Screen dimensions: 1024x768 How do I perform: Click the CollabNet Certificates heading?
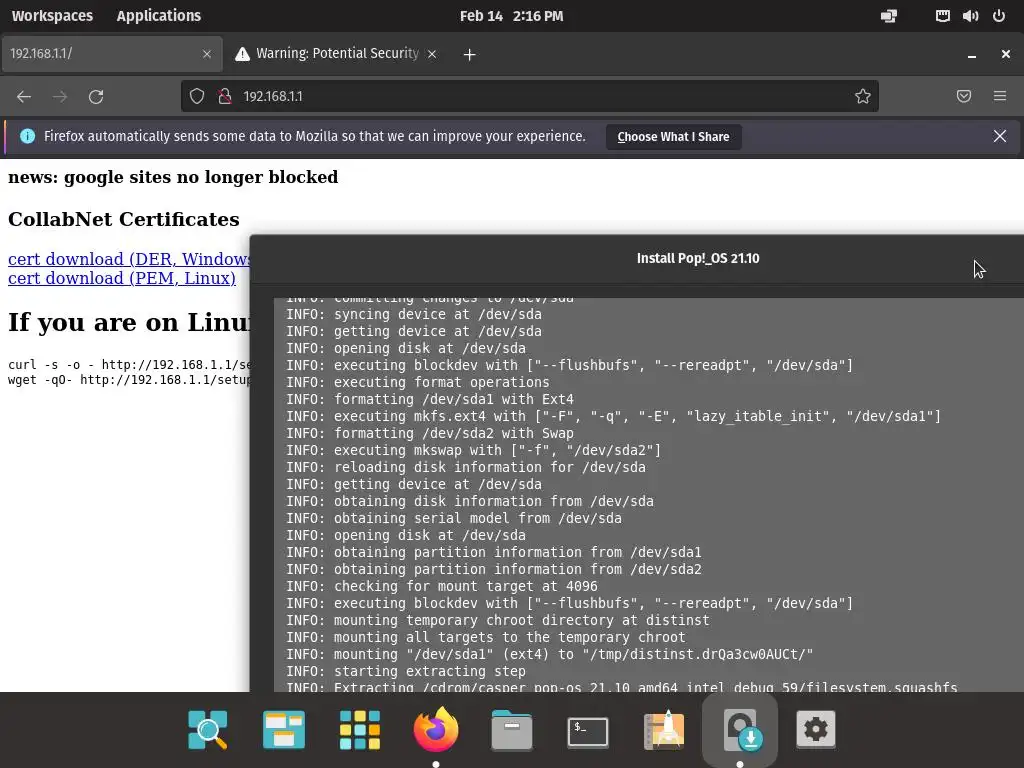[124, 219]
